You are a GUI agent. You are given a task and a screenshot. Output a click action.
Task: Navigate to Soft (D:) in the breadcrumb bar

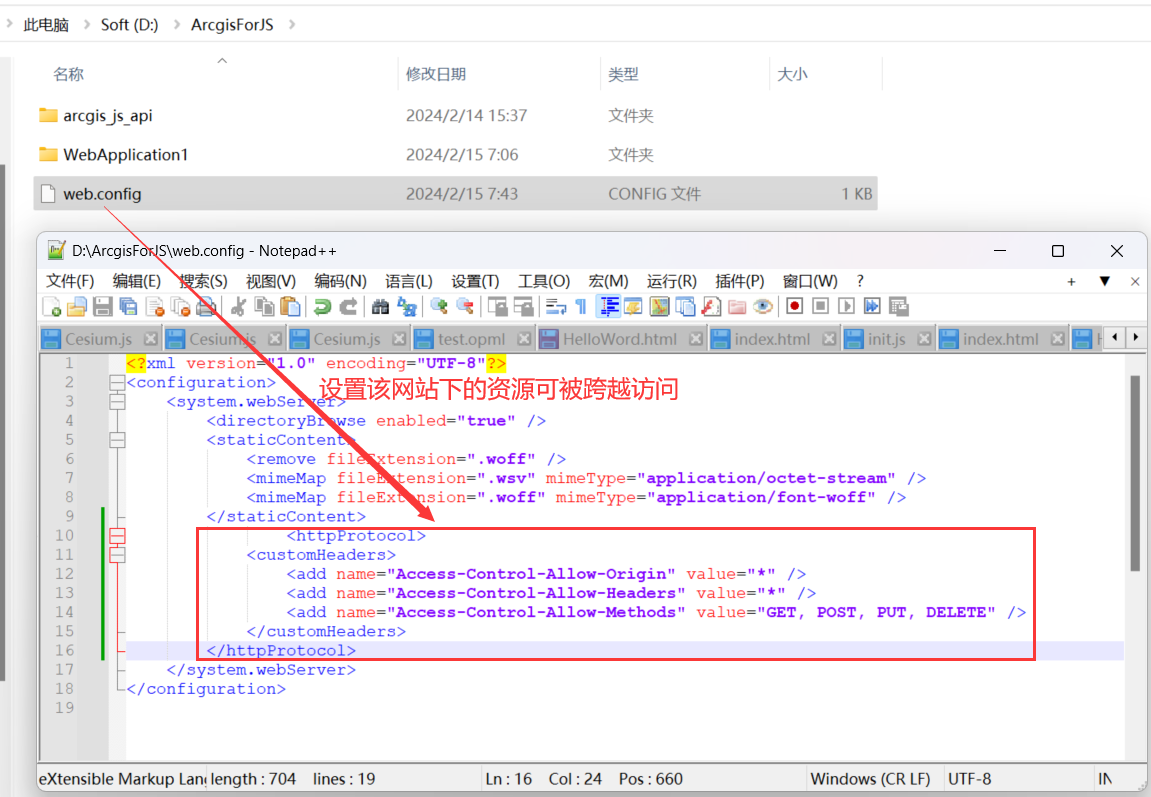pos(129,24)
